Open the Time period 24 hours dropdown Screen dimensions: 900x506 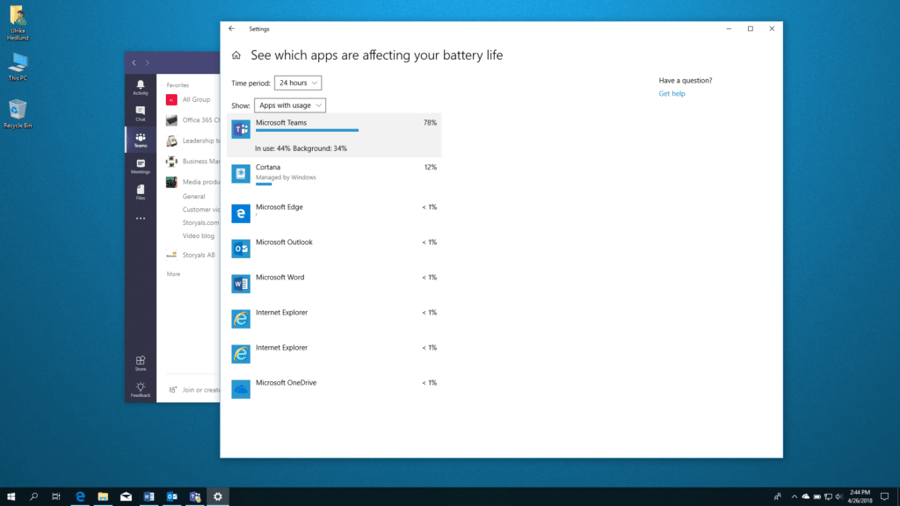point(297,83)
